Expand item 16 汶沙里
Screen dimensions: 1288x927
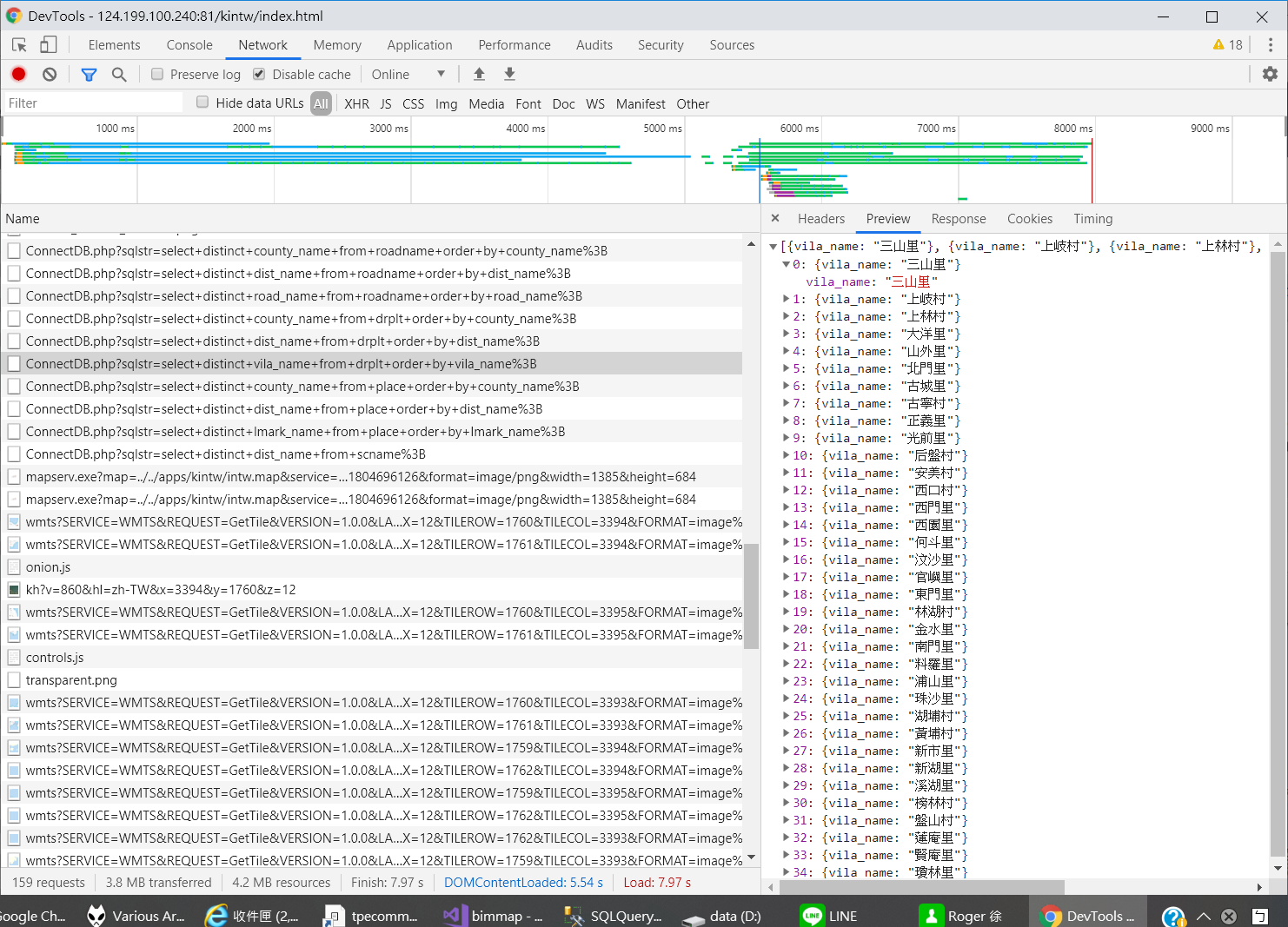coord(786,560)
